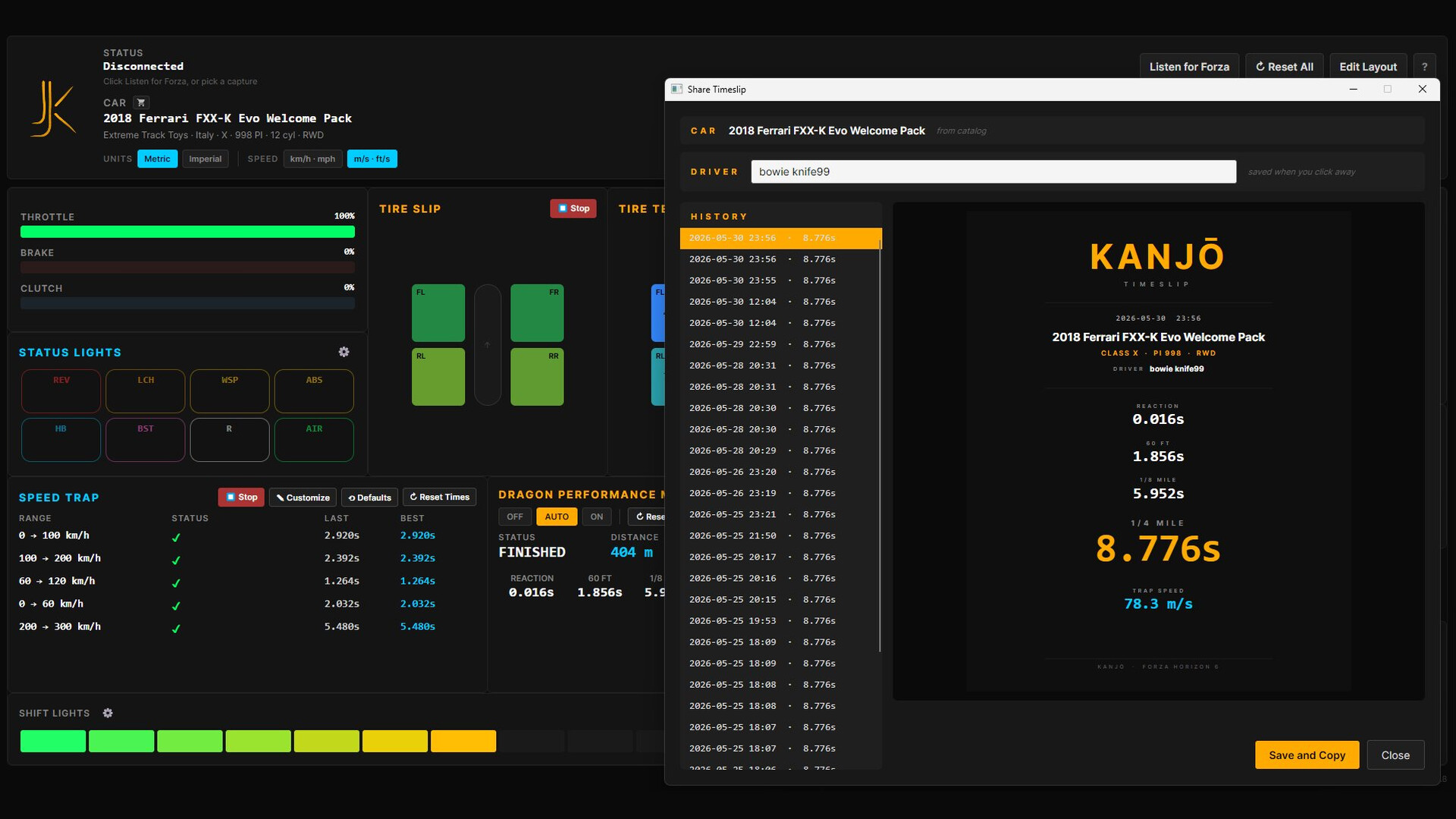Open Status Lights settings gear
1456x819 pixels.
(x=344, y=352)
